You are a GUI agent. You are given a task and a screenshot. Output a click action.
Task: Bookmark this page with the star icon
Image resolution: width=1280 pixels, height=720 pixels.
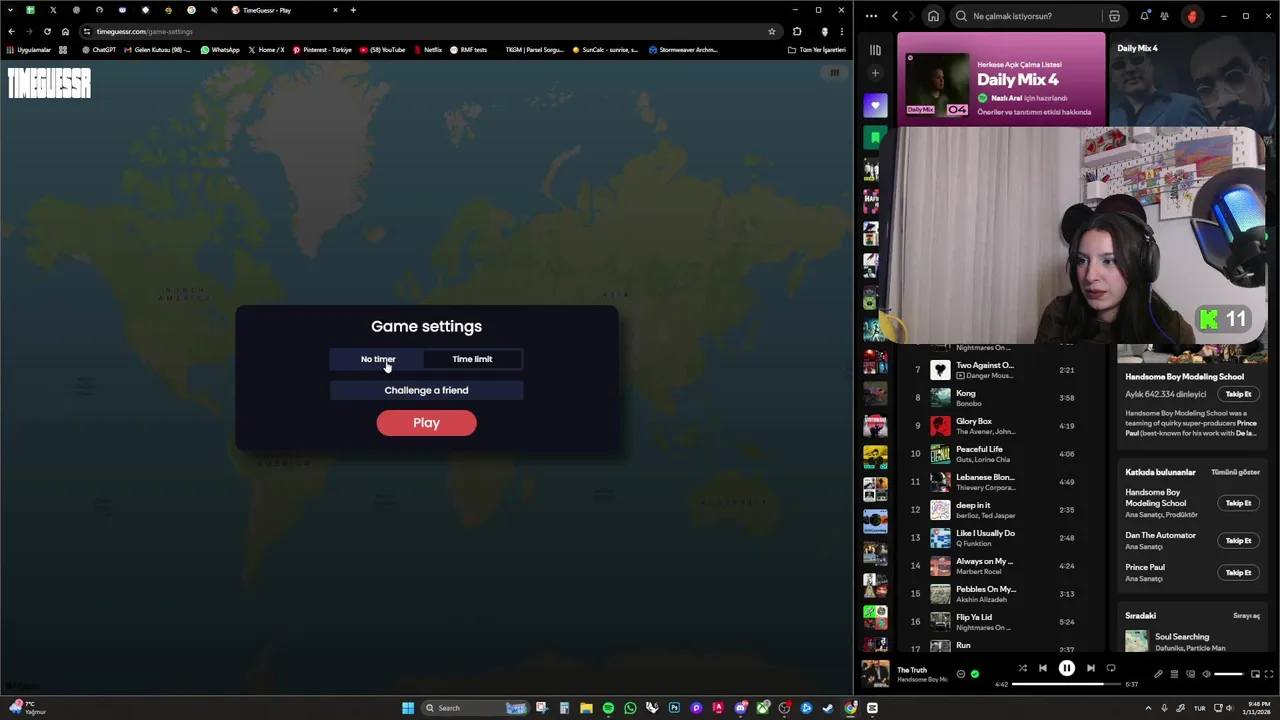(x=771, y=31)
